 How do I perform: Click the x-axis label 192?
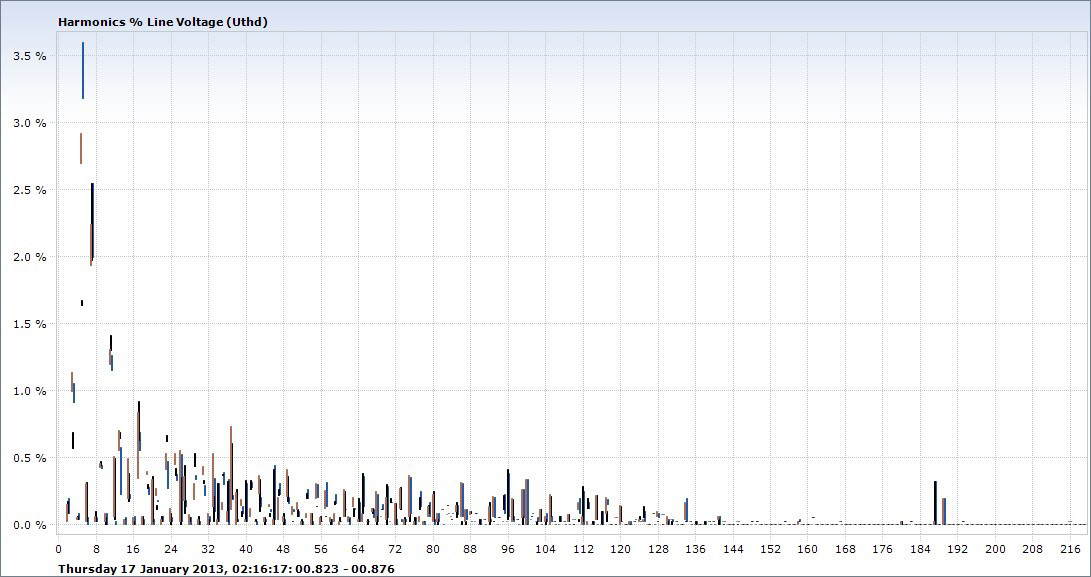958,549
